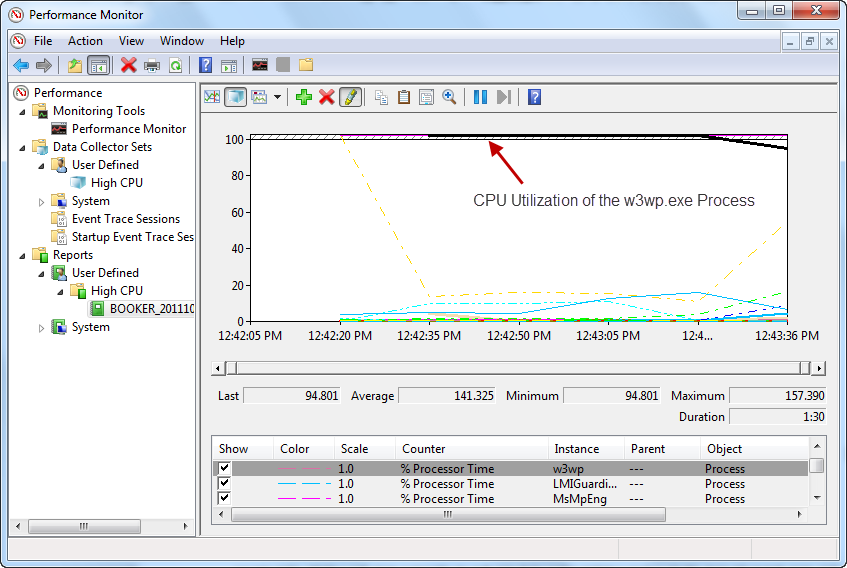Click the Paste Counter List clipboard icon
Image resolution: width=847 pixels, height=568 pixels.
pyautogui.click(x=404, y=97)
